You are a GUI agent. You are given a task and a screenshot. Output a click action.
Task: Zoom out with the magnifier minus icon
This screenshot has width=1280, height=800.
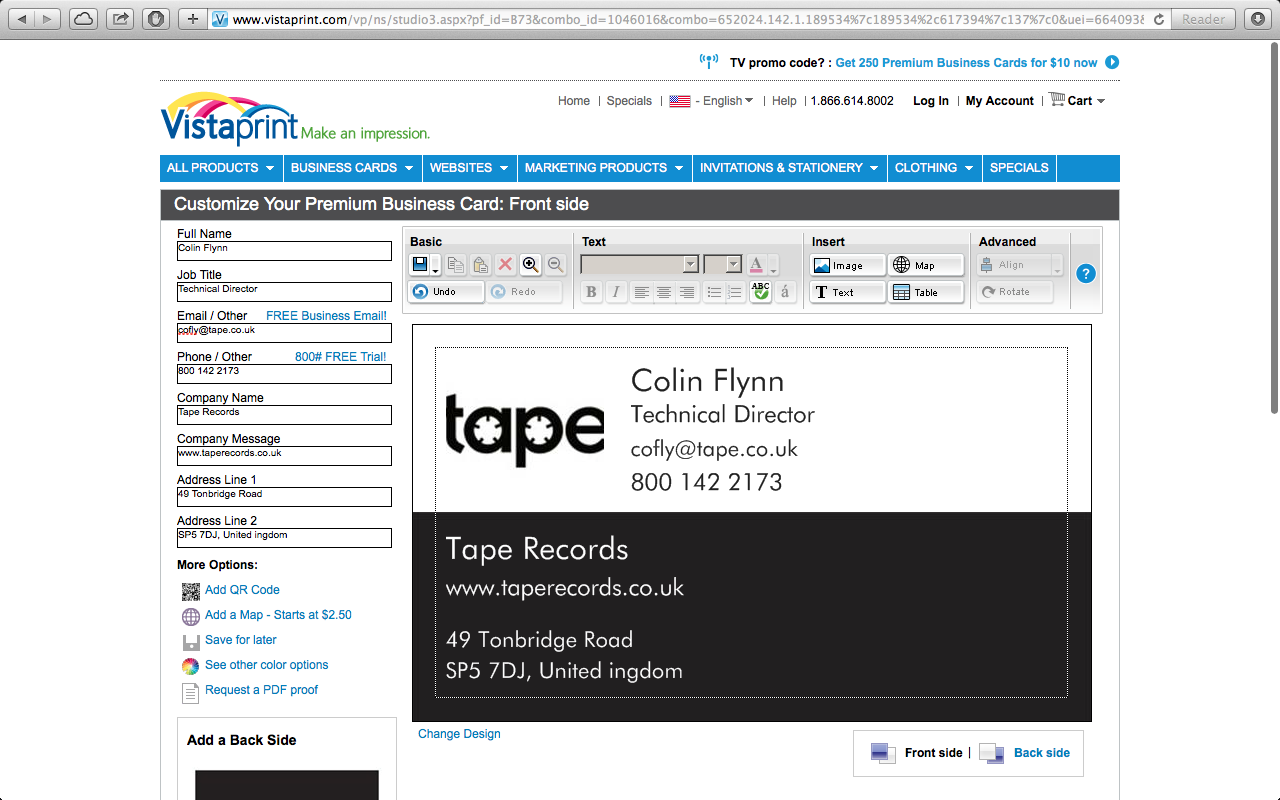coord(556,265)
